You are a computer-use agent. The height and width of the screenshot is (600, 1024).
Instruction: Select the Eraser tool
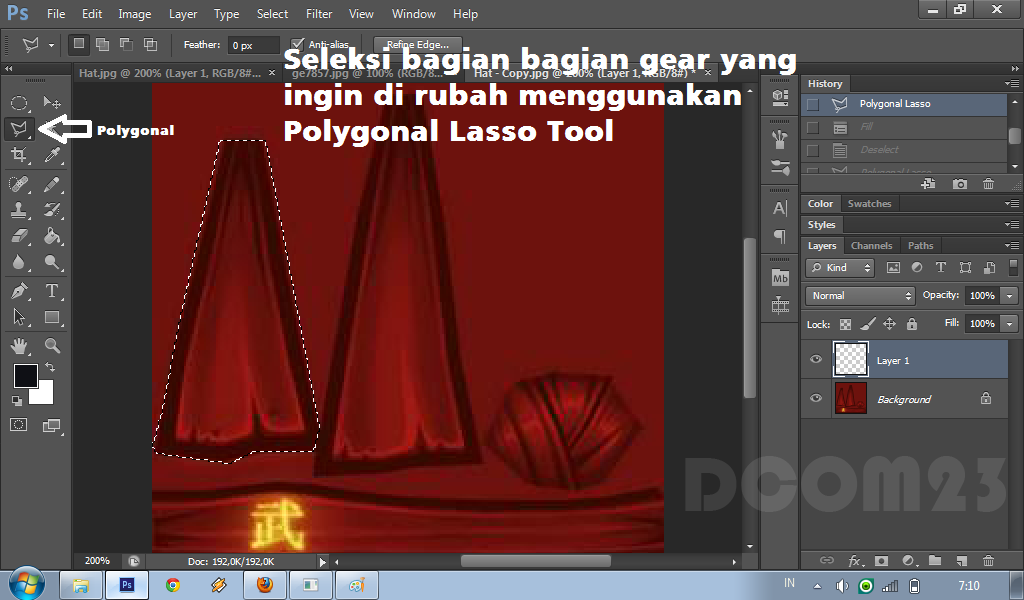click(x=19, y=236)
